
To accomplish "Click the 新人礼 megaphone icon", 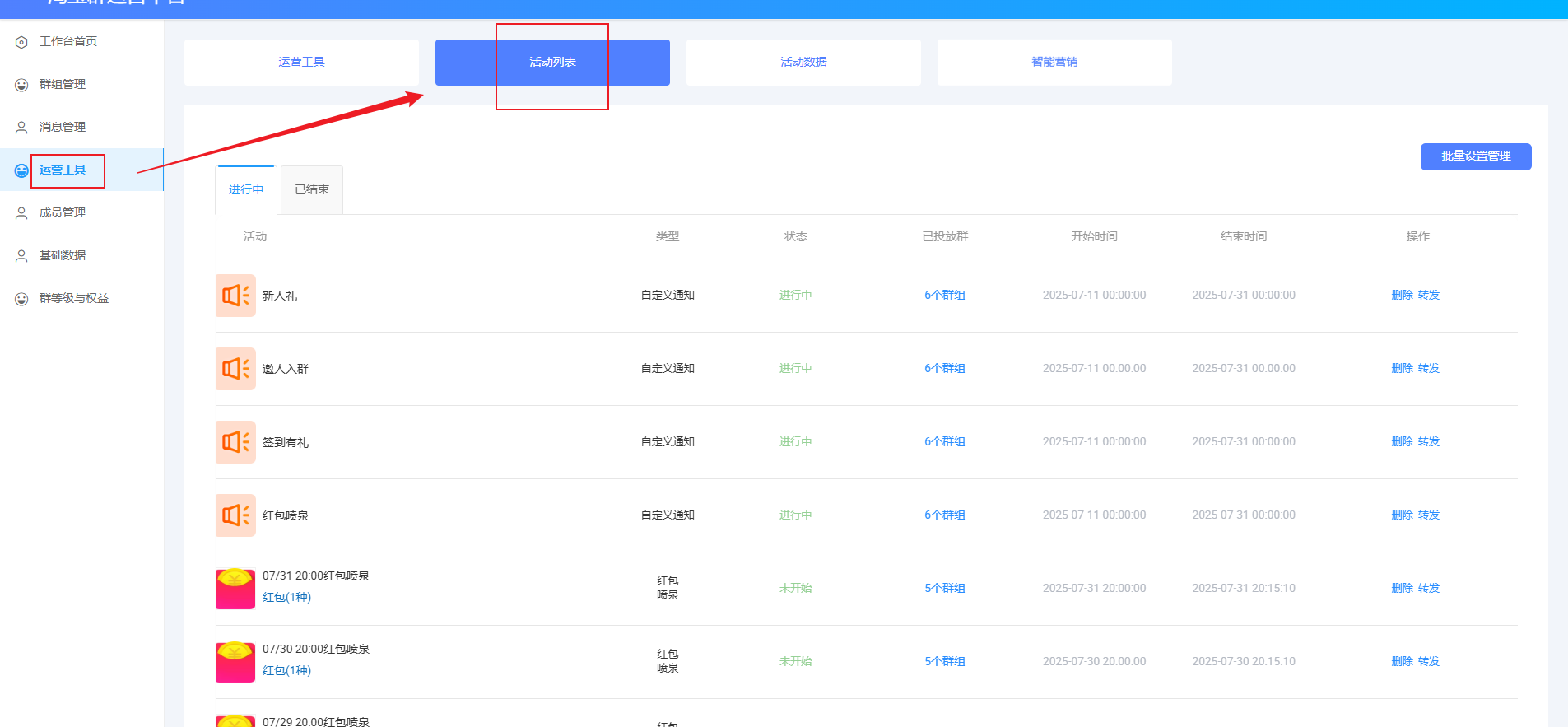I will 235,296.
